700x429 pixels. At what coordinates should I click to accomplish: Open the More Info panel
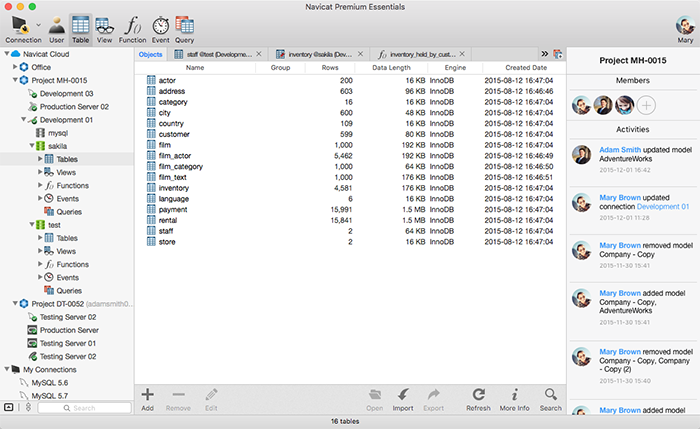[x=514, y=399]
